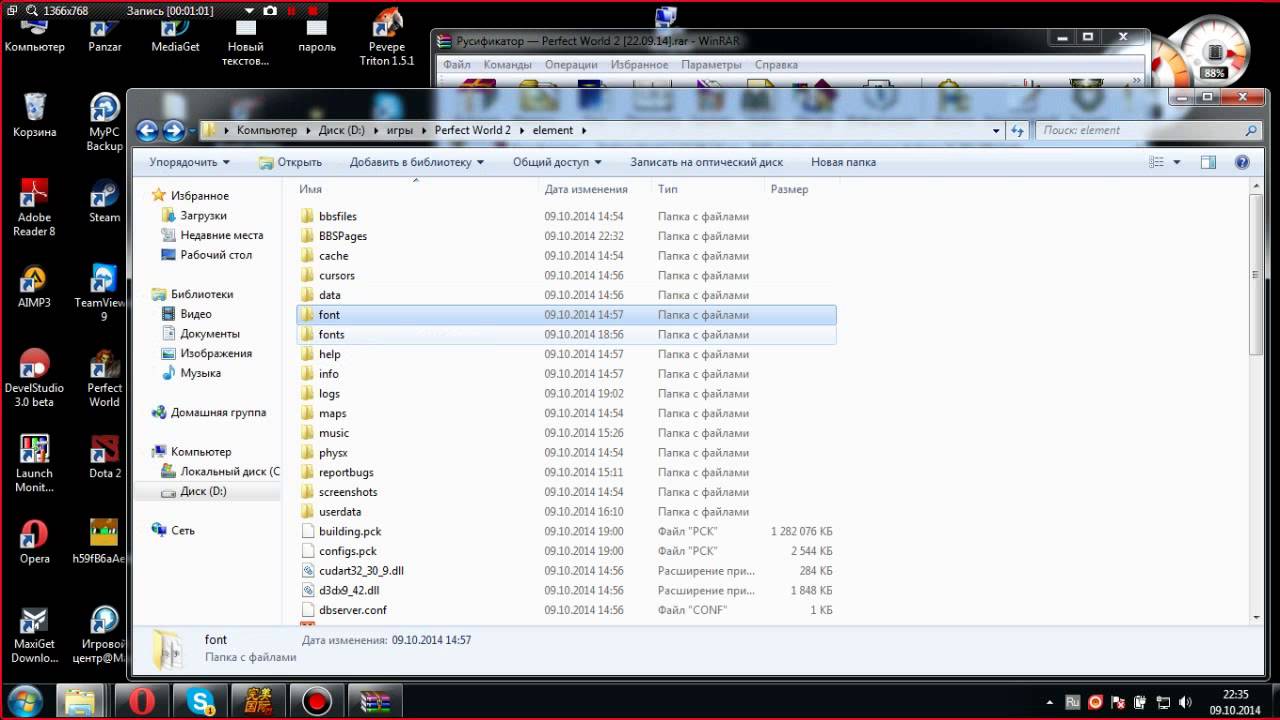Click the Perfect World 2 breadcrumb segment
Image resolution: width=1280 pixels, height=720 pixels.
point(472,130)
